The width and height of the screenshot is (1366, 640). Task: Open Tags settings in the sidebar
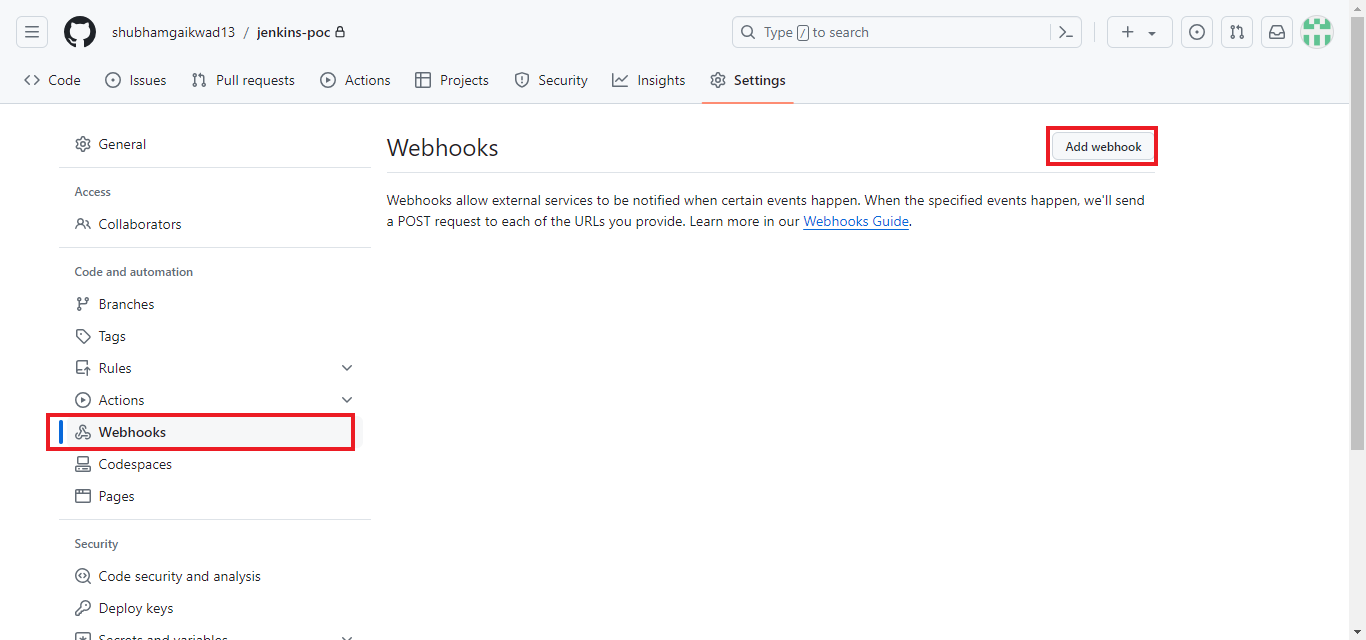[x=214, y=336]
